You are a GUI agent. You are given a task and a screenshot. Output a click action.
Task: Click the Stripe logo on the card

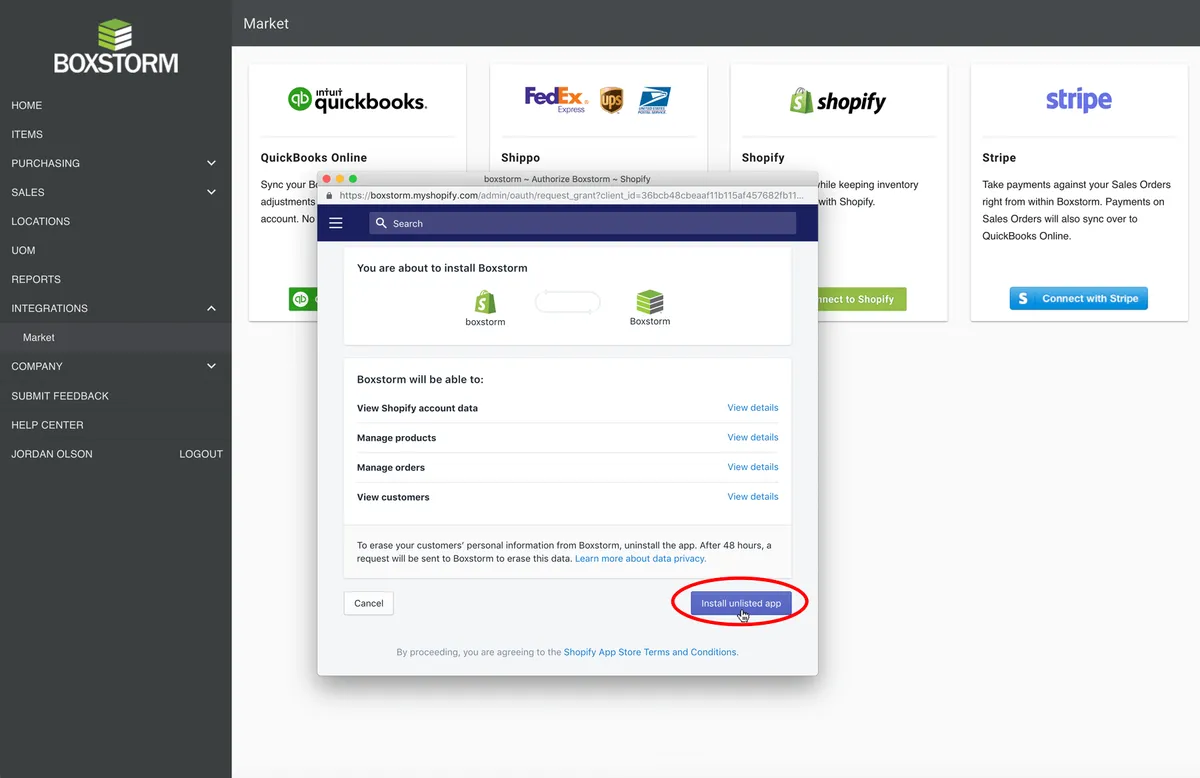click(1079, 100)
